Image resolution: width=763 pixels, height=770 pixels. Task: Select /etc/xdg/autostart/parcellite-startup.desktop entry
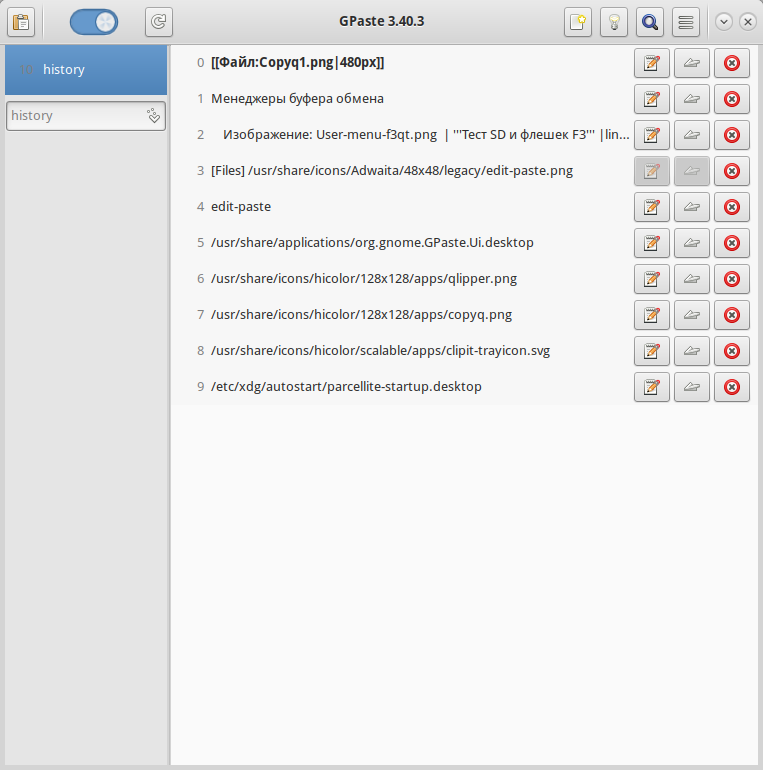346,386
